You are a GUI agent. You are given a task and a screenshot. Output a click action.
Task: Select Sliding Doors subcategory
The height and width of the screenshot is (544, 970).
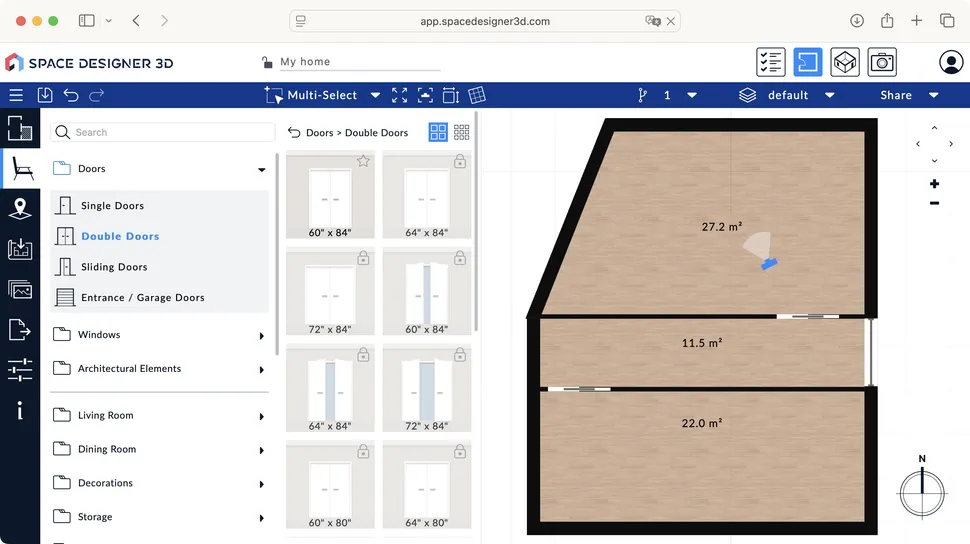pos(114,267)
